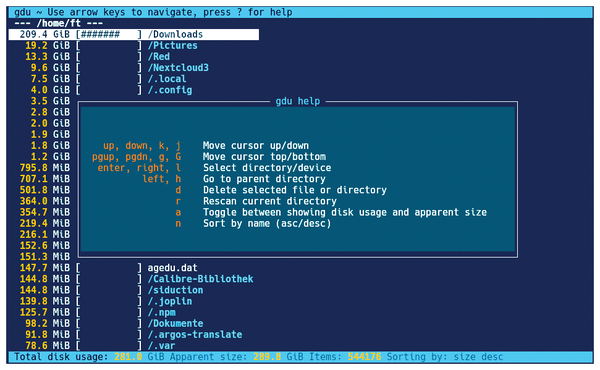Screen dimensions: 600x370
Task: Click the 125.7 MiB size value
Action: [45, 312]
